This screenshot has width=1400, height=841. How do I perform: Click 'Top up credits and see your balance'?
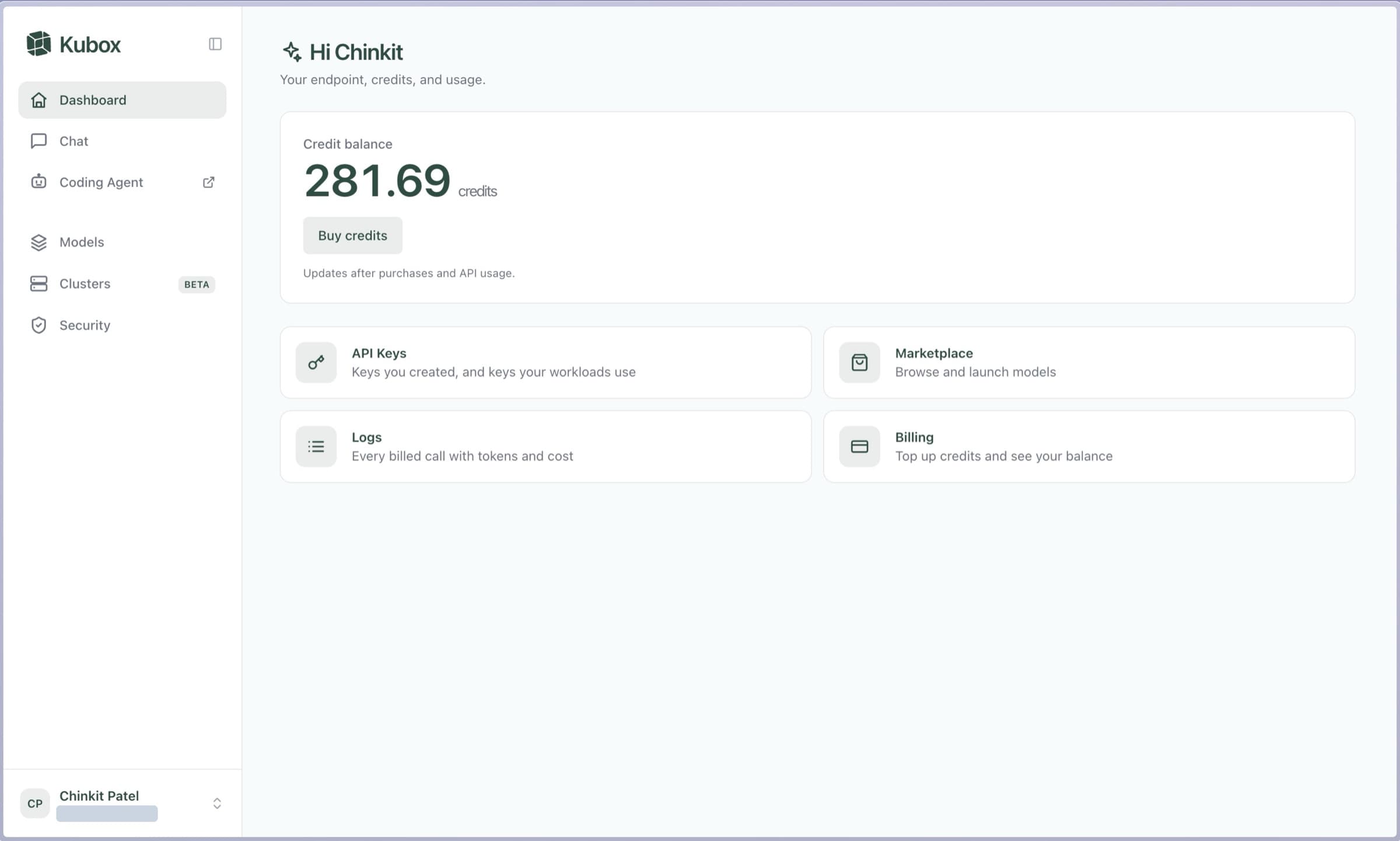[1004, 455]
